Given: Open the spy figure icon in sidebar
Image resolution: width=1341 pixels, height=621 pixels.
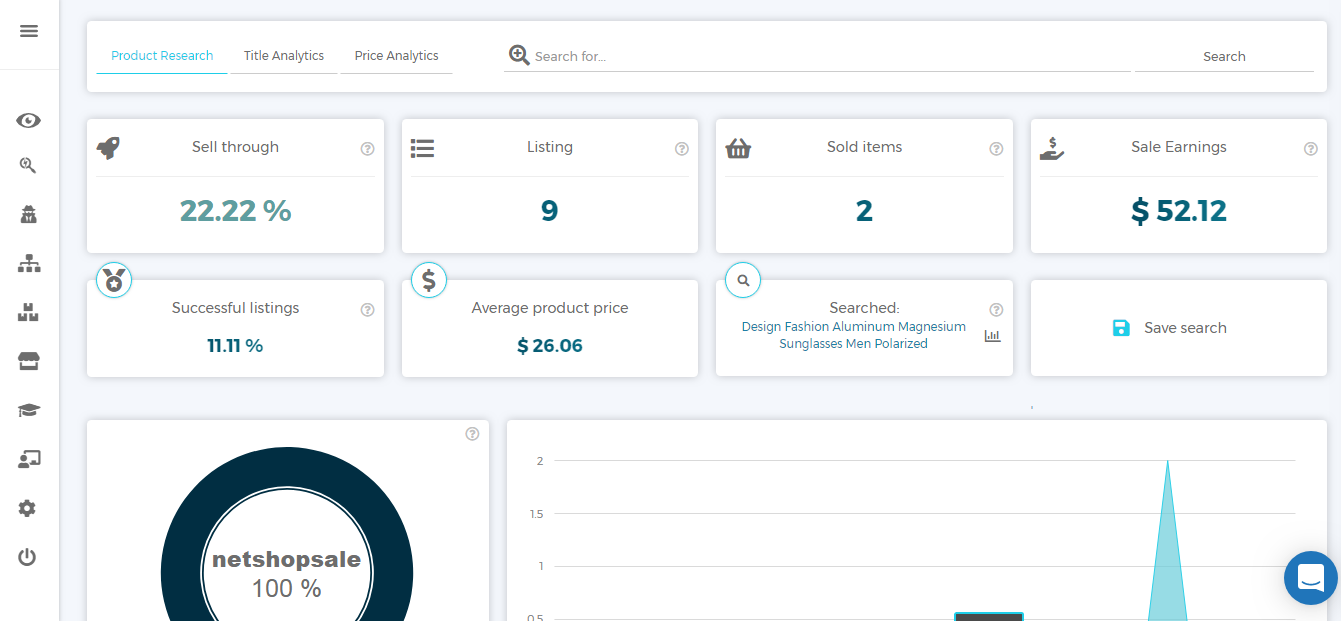Looking at the screenshot, I should (28, 214).
